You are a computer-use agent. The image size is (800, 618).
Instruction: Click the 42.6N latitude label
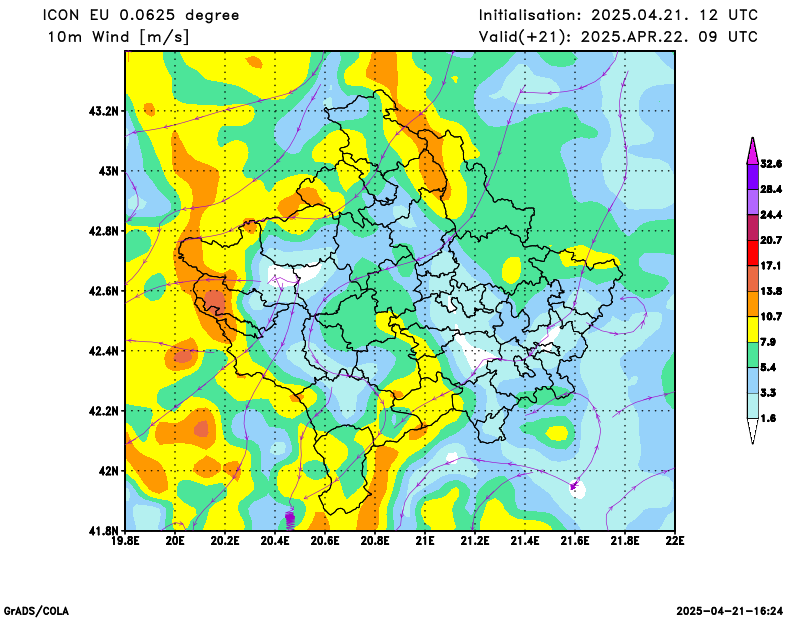coord(104,291)
